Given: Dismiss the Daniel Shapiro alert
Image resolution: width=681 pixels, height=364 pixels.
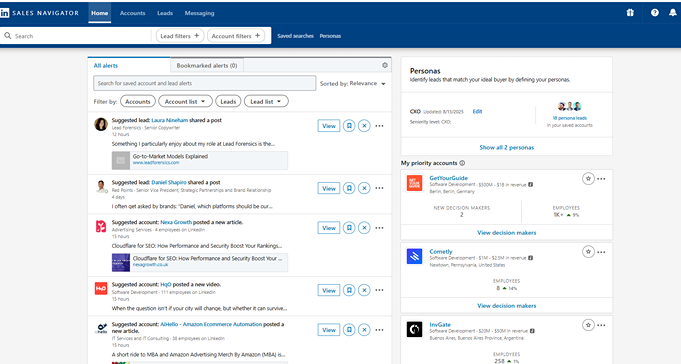Looking at the screenshot, I should pyautogui.click(x=364, y=188).
